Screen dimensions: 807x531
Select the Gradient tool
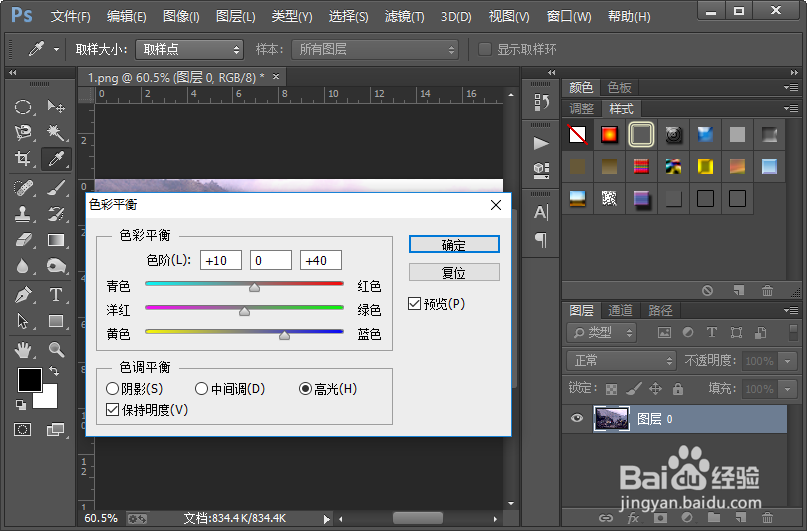(56, 240)
